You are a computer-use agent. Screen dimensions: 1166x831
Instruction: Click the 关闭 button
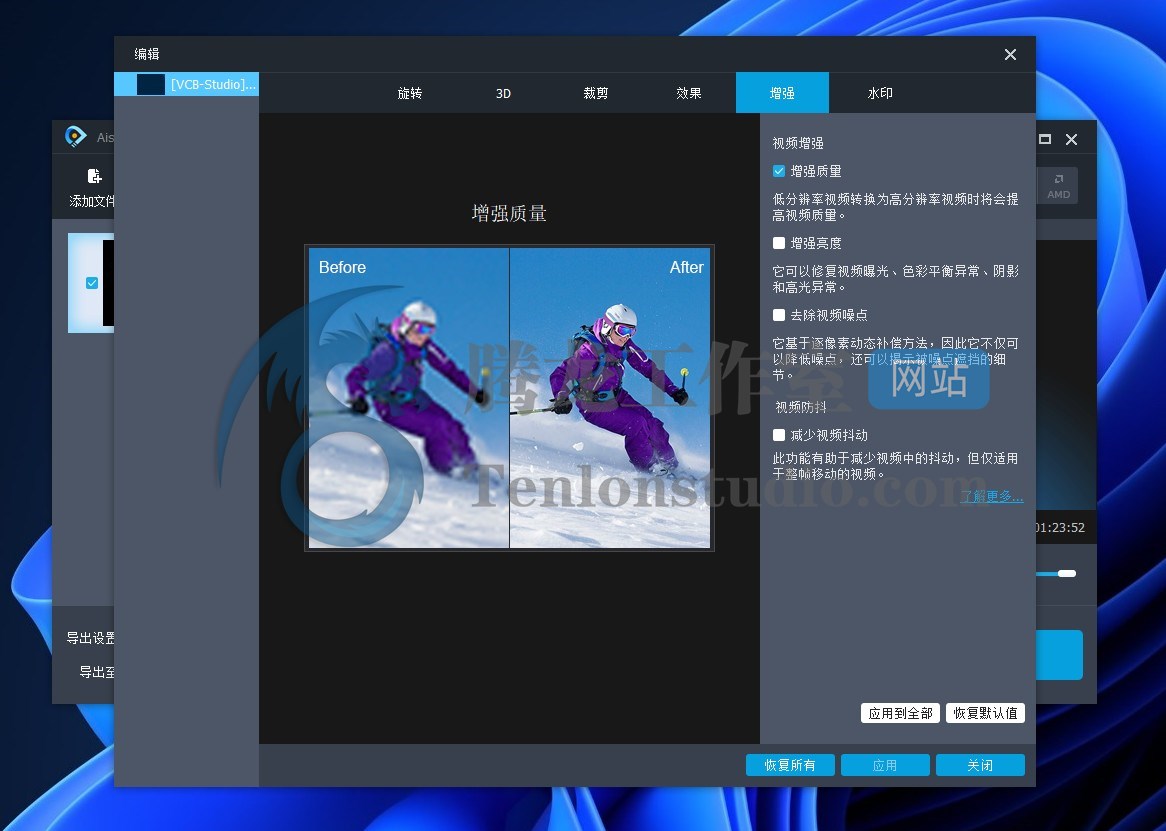click(980, 765)
